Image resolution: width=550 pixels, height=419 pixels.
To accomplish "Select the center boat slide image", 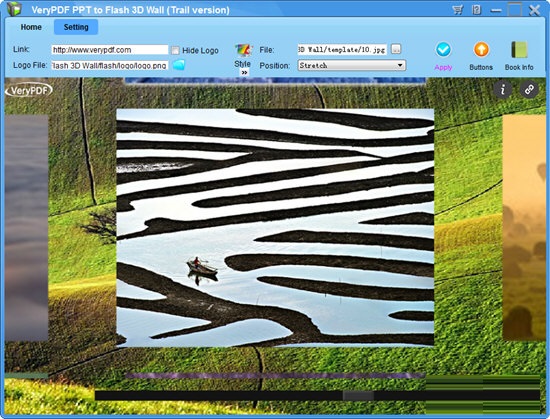I will pyautogui.click(x=275, y=228).
